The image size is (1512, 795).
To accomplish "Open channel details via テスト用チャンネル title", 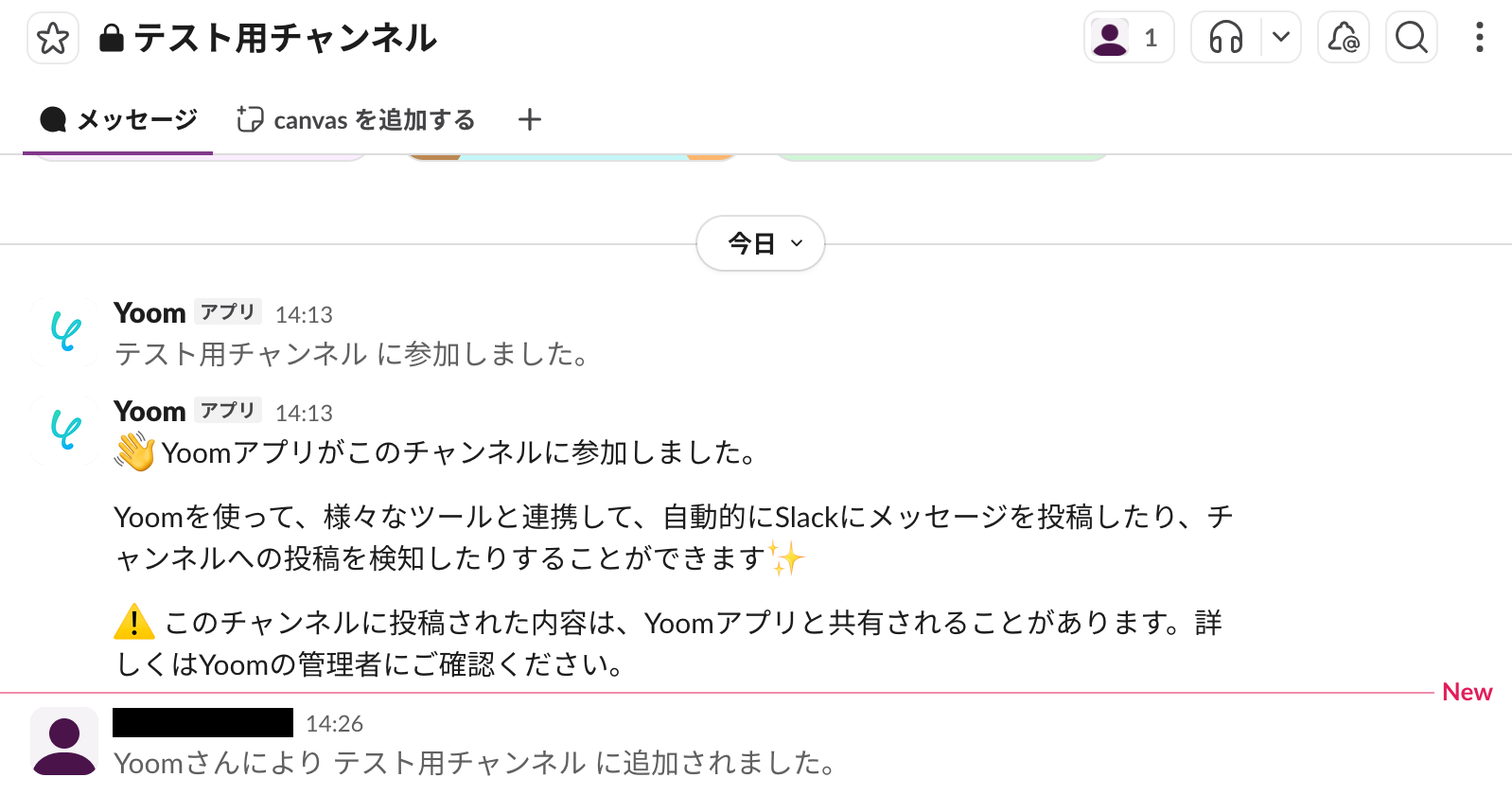I will (x=285, y=39).
